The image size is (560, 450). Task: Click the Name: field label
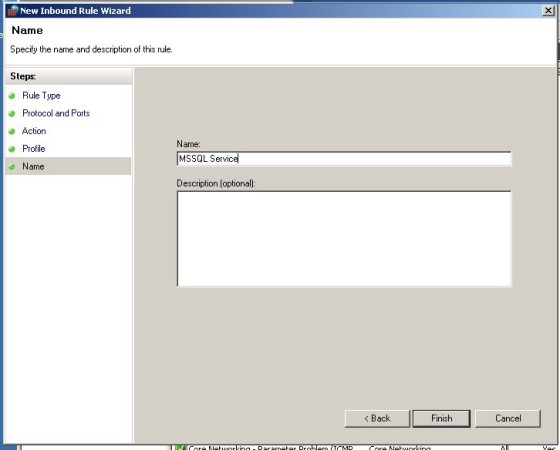click(x=188, y=144)
